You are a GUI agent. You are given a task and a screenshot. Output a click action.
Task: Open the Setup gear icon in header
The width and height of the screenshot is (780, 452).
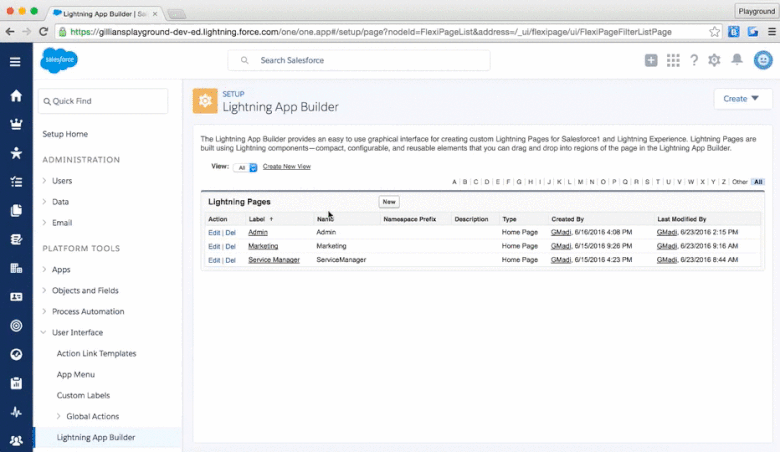714,60
